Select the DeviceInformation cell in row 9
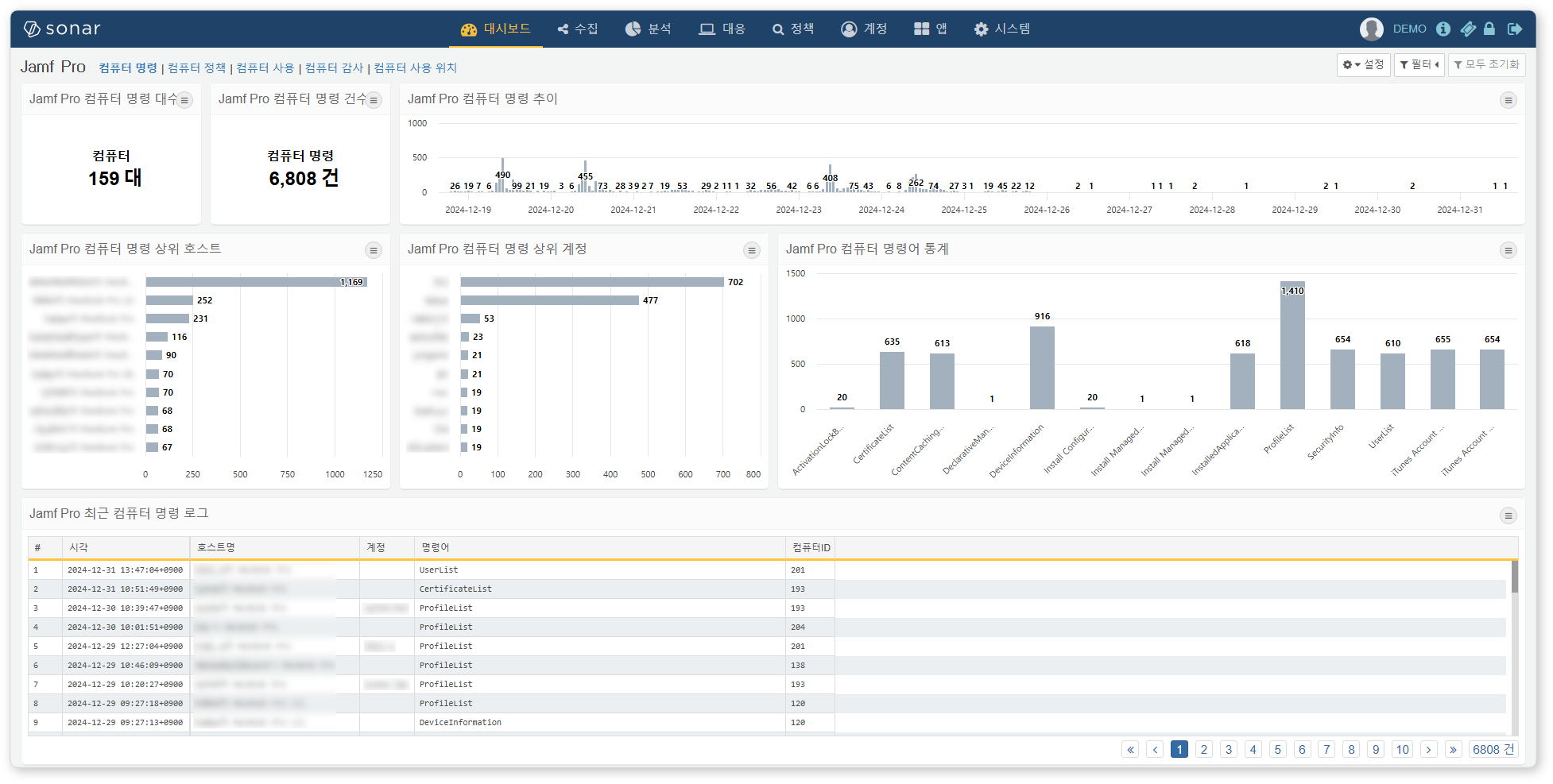Viewport: 1553px width, 784px height. pos(599,722)
